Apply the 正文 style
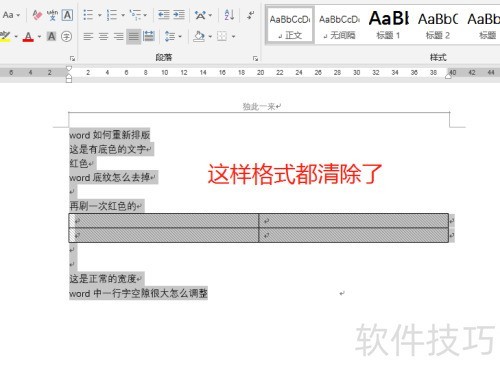 click(x=290, y=25)
